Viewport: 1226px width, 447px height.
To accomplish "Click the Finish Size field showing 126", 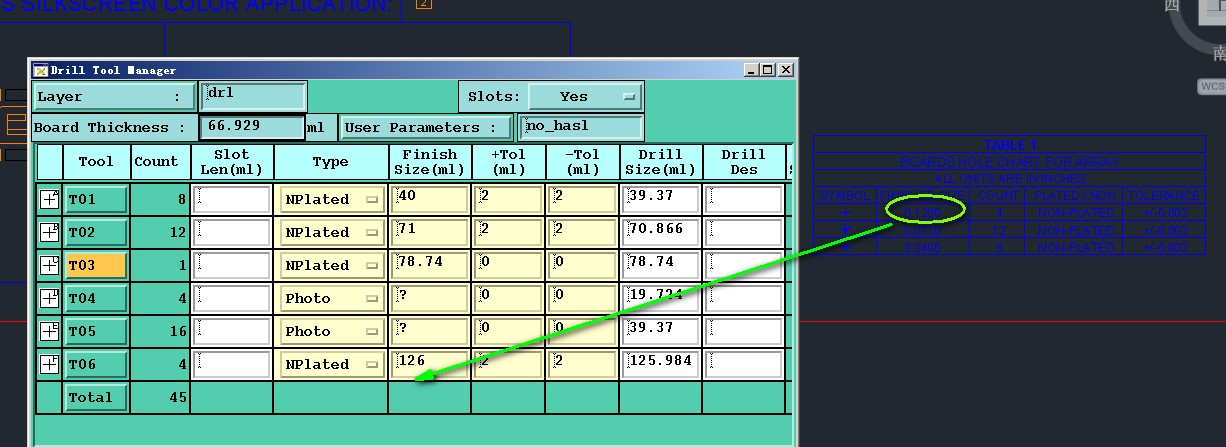I will tap(430, 364).
